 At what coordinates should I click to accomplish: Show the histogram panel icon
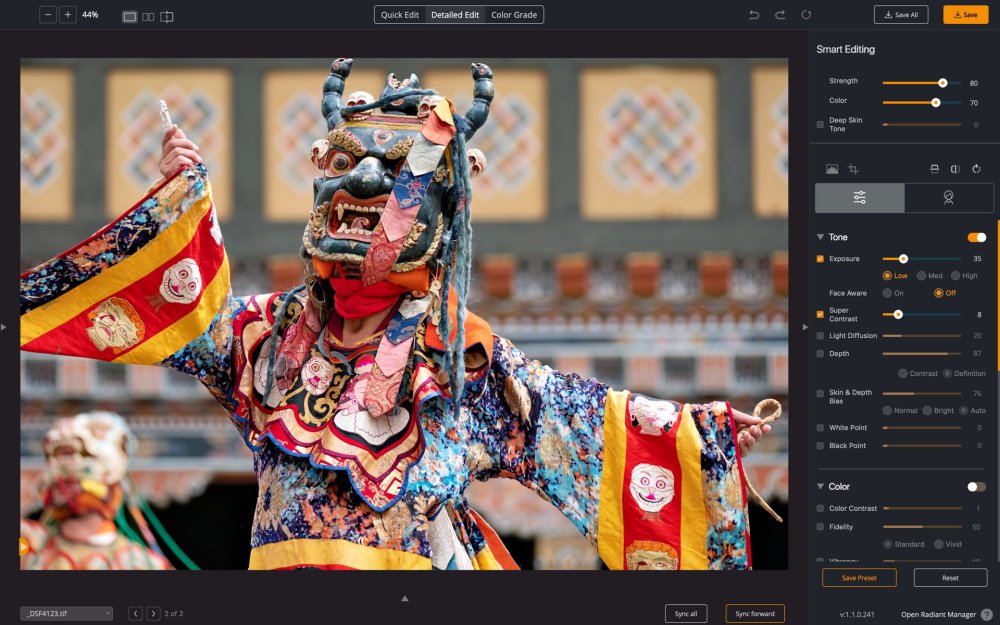tap(832, 169)
